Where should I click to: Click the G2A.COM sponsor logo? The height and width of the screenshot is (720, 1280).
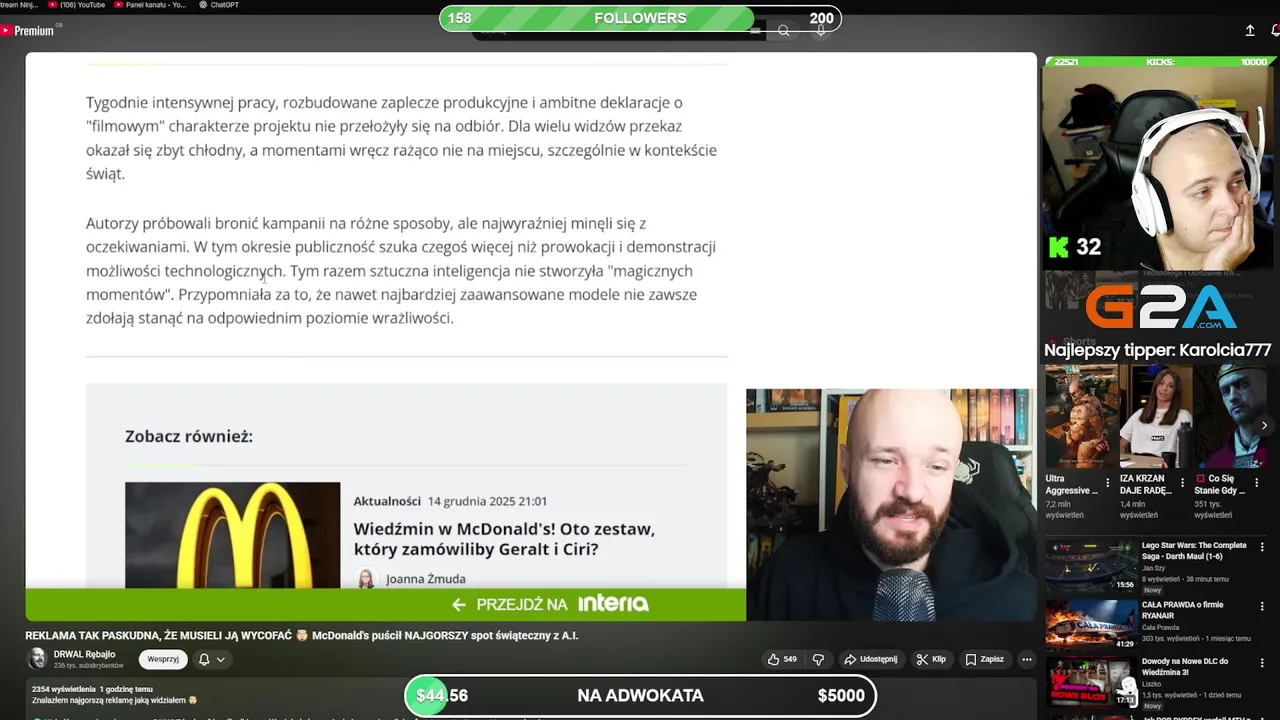pos(1161,307)
